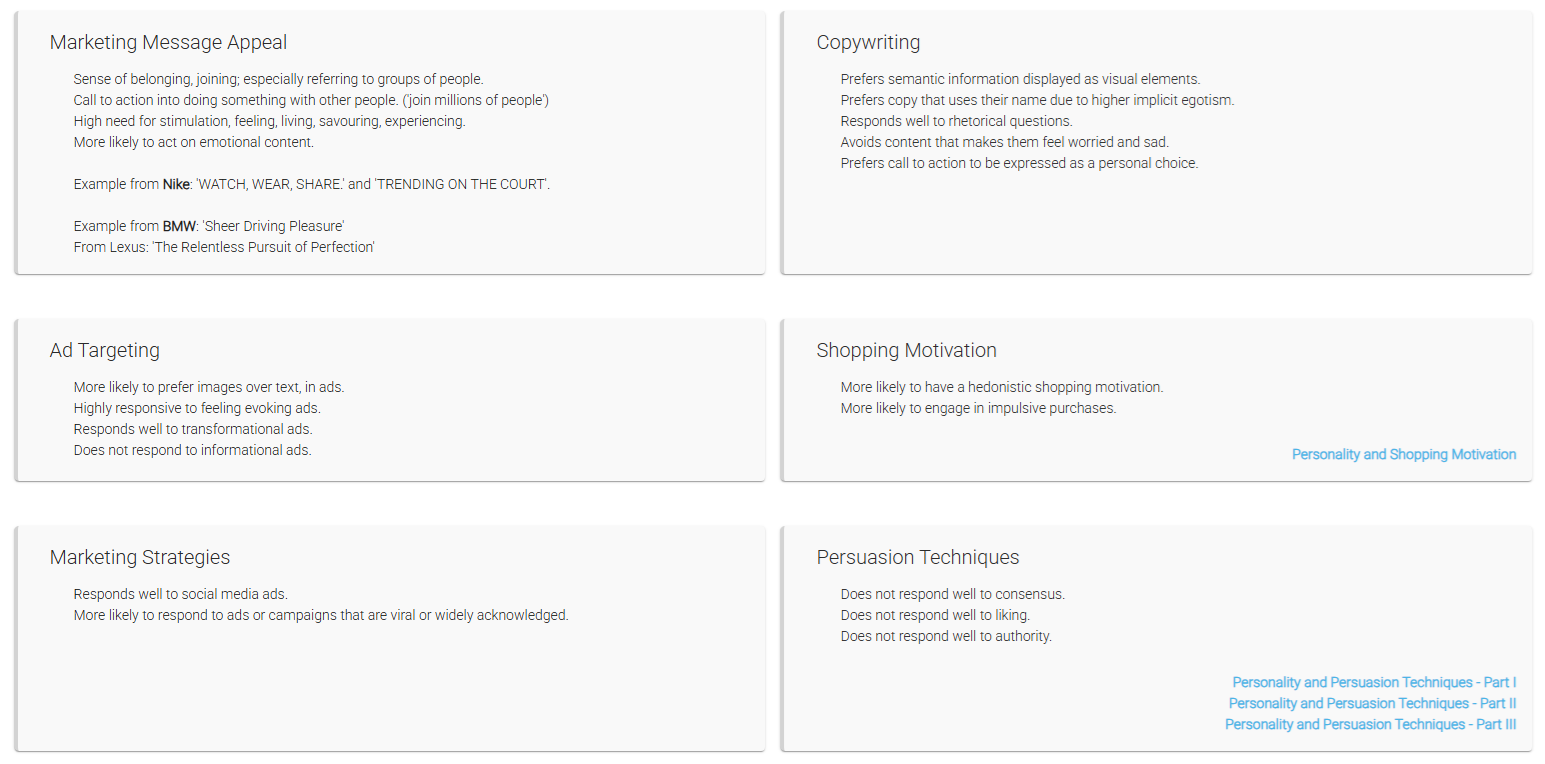
Task: Click 'More likely to act on emotional content' line
Action: tap(194, 142)
